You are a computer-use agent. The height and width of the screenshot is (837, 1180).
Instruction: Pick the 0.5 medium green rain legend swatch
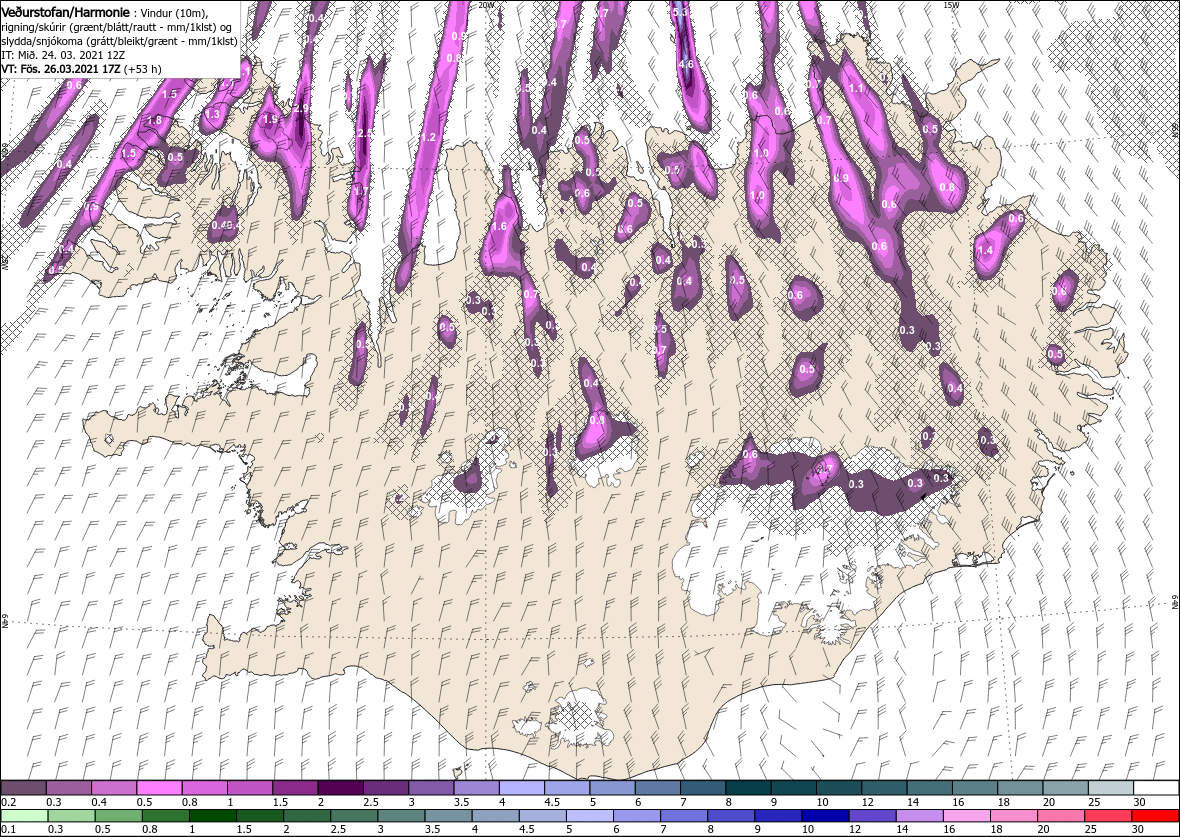(x=119, y=816)
